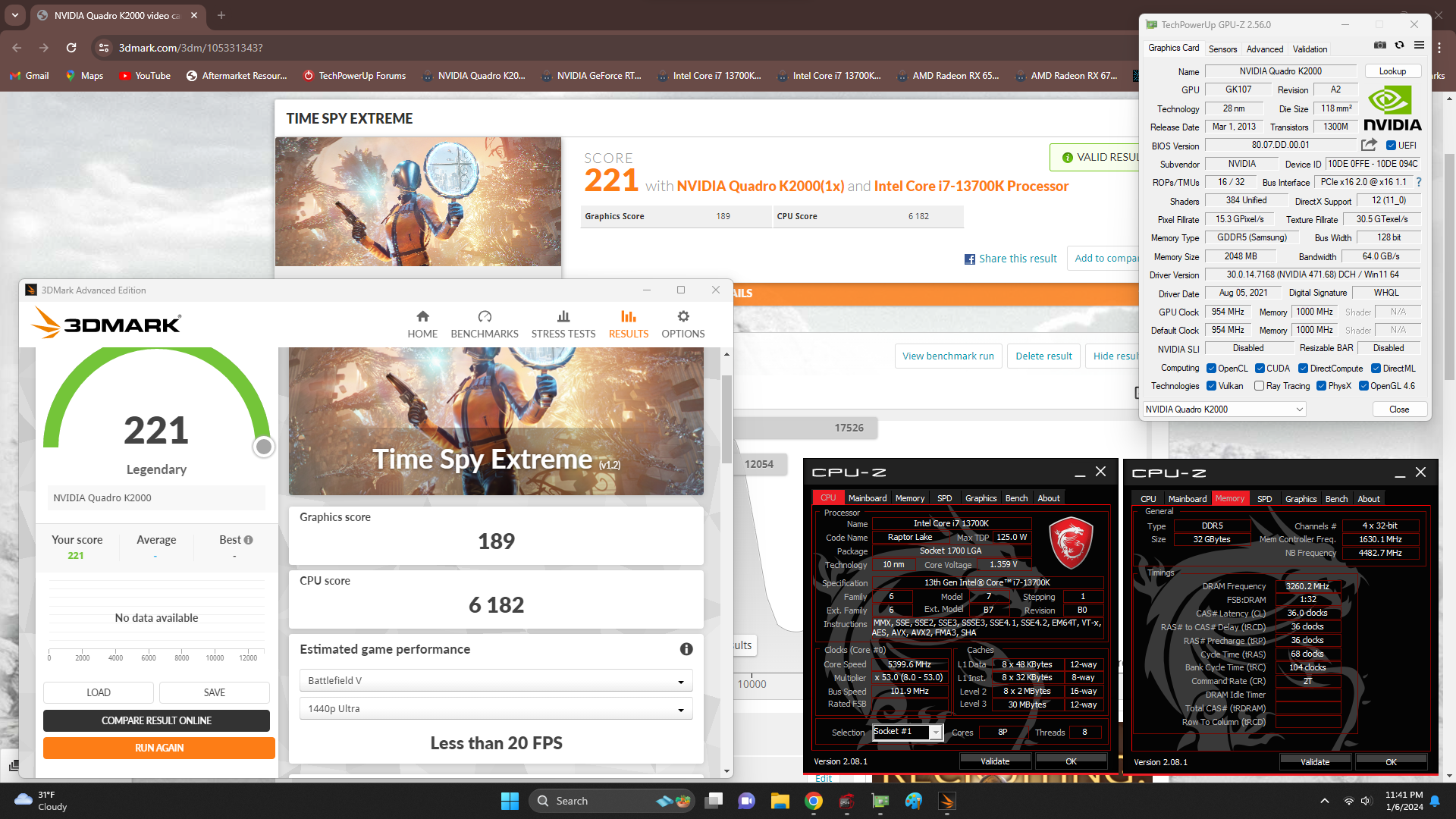The image size is (1456, 819).
Task: Open Bench tab in left CPU-Z window
Action: 1016,498
